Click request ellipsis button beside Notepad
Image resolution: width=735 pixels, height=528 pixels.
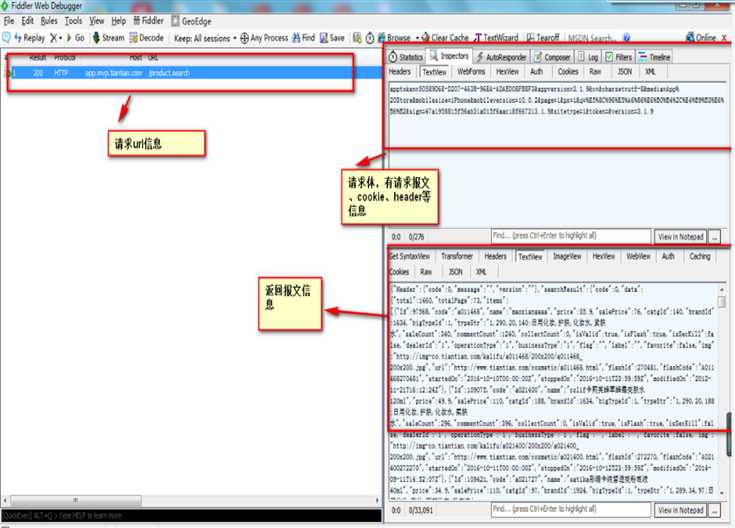(x=714, y=237)
